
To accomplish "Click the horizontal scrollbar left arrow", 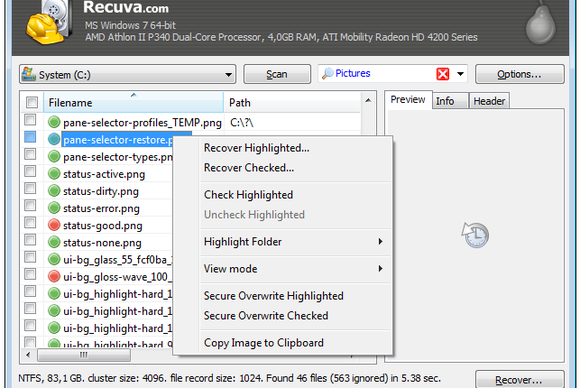I will [28, 355].
